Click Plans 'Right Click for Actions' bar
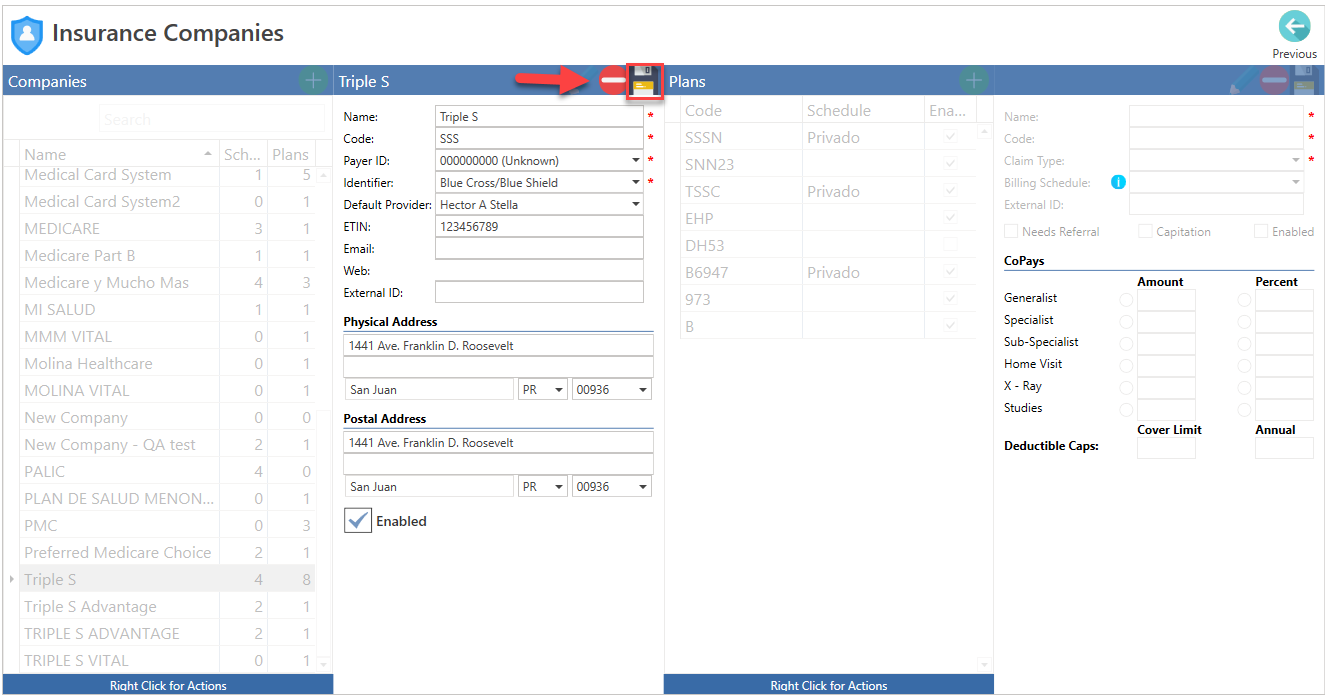The width and height of the screenshot is (1329, 698). (x=828, y=686)
